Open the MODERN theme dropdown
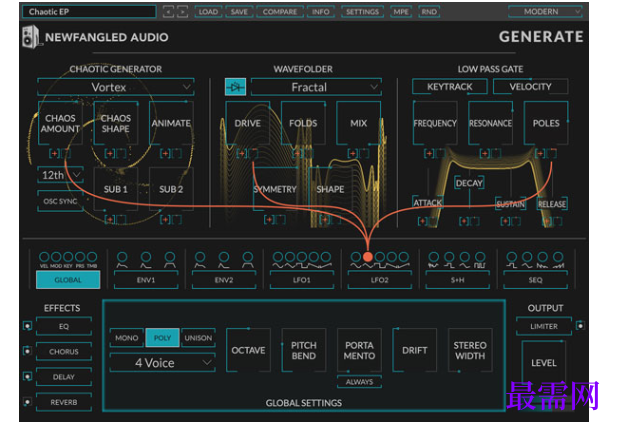 (545, 12)
